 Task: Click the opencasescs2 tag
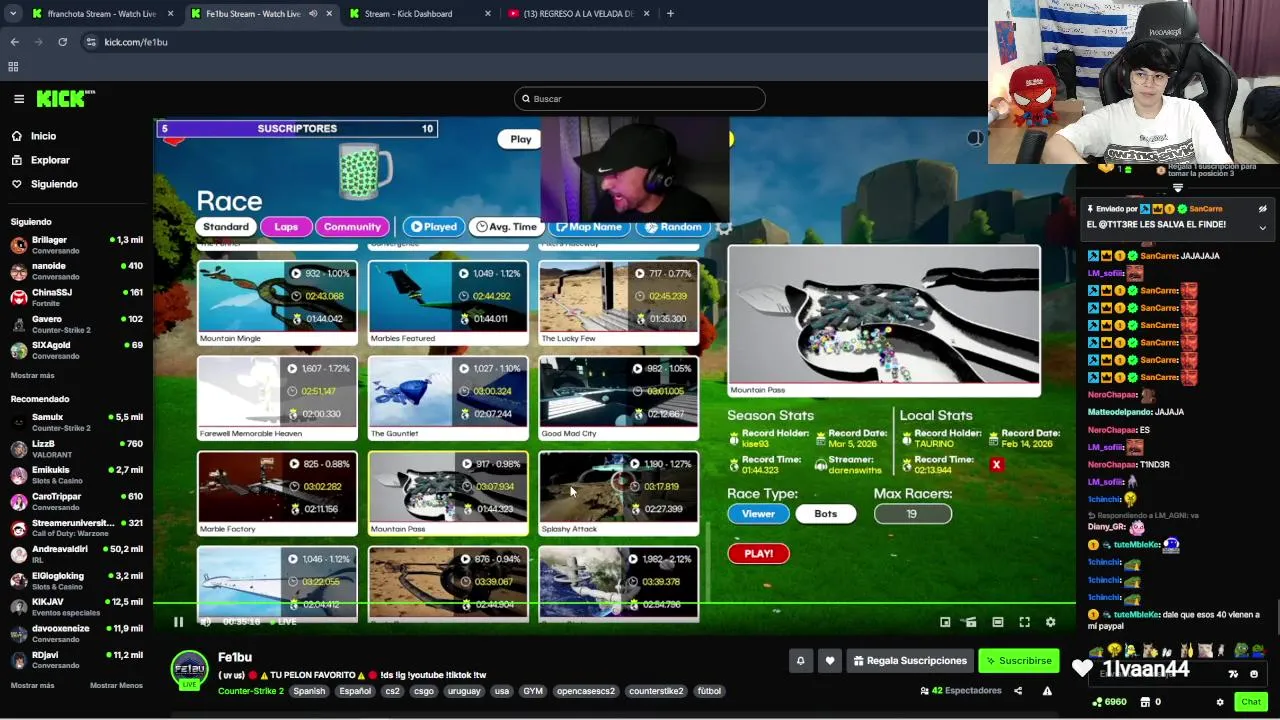(x=587, y=691)
